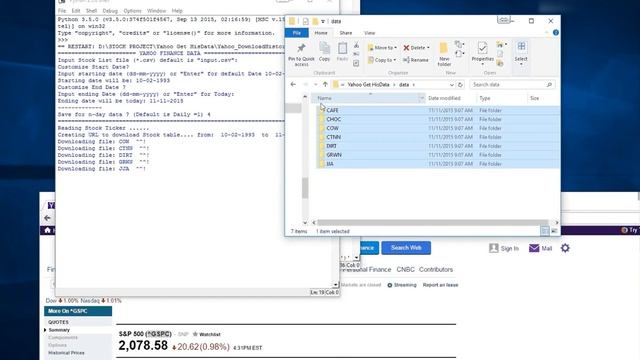Open Historical Prices in the Yahoo sidebar
The width and height of the screenshot is (640, 360).
[x=66, y=353]
